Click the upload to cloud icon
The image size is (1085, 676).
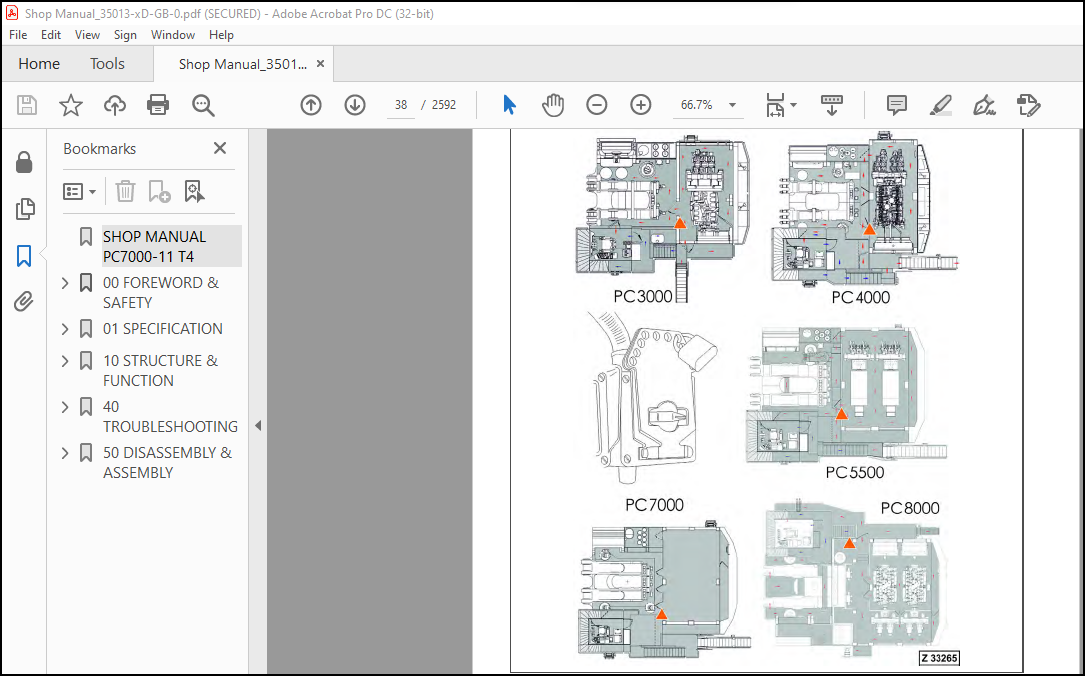tap(115, 105)
